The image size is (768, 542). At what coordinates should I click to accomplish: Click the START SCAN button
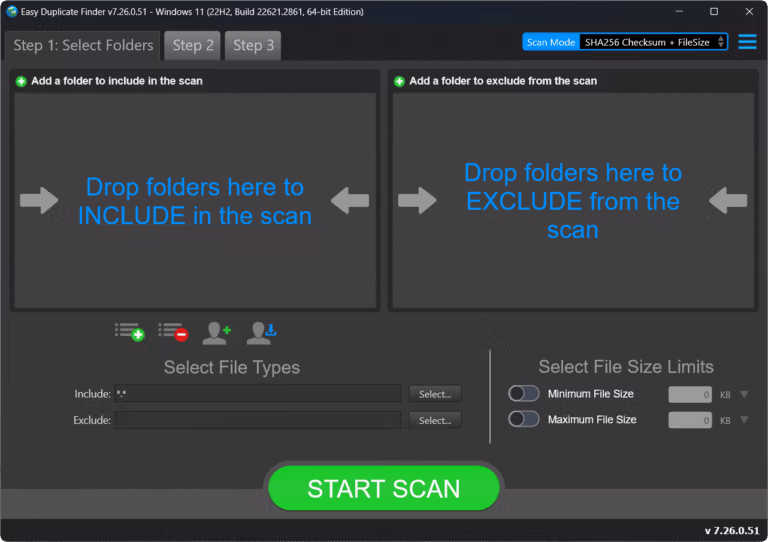tap(384, 488)
